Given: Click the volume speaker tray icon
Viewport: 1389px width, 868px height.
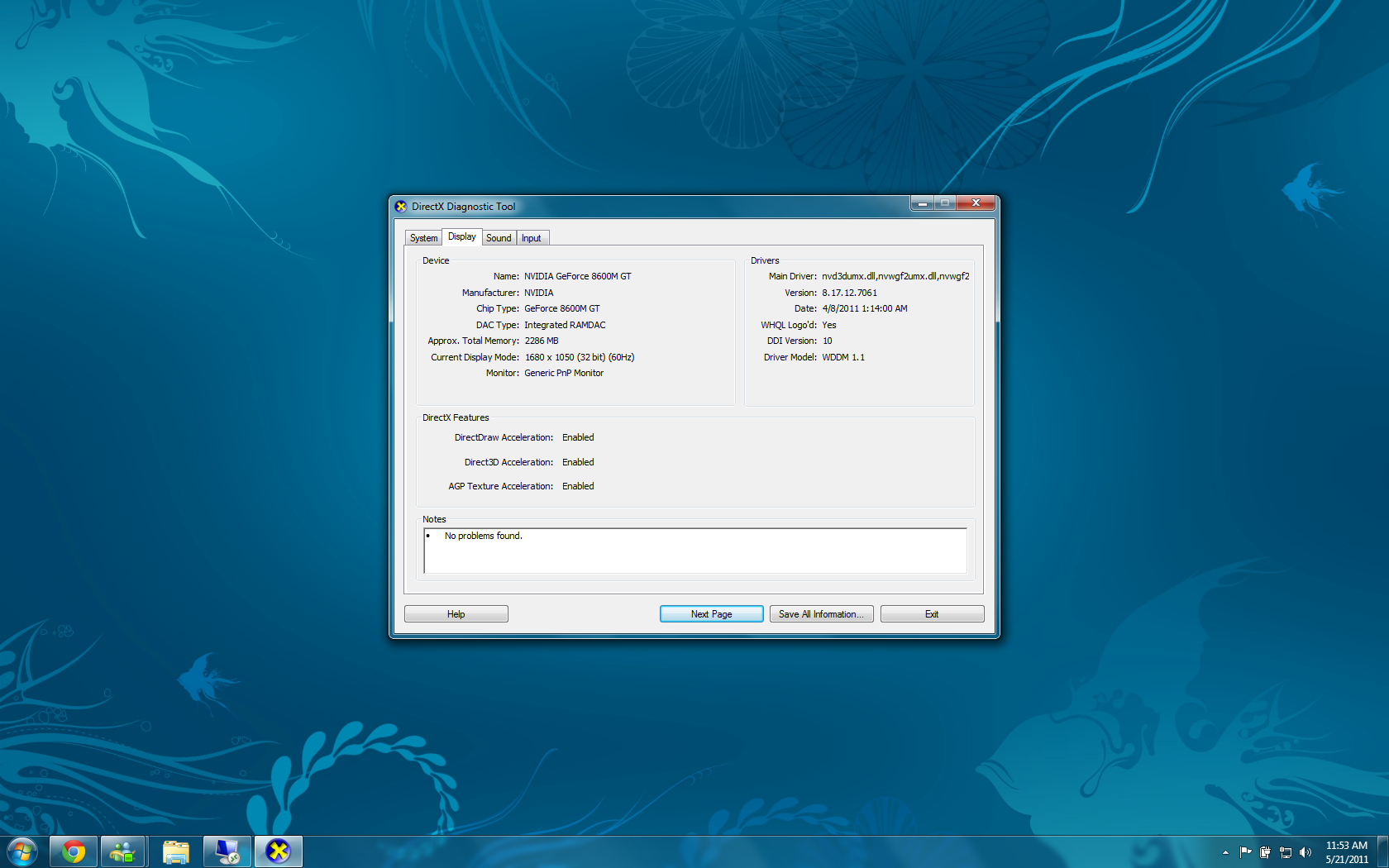Looking at the screenshot, I should tap(1305, 852).
